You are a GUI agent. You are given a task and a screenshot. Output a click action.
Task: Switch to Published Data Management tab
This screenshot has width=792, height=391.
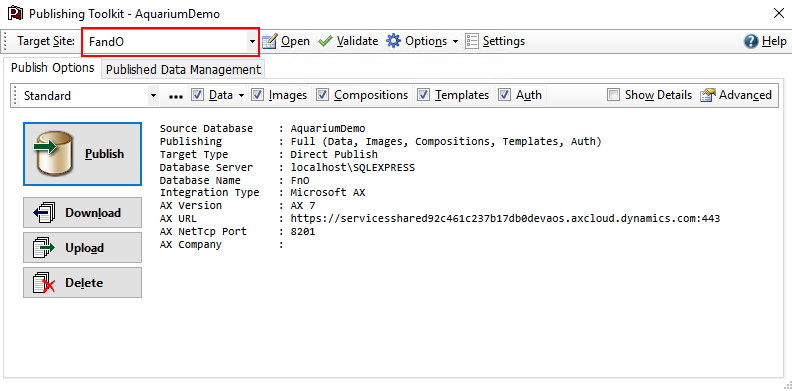(x=183, y=70)
